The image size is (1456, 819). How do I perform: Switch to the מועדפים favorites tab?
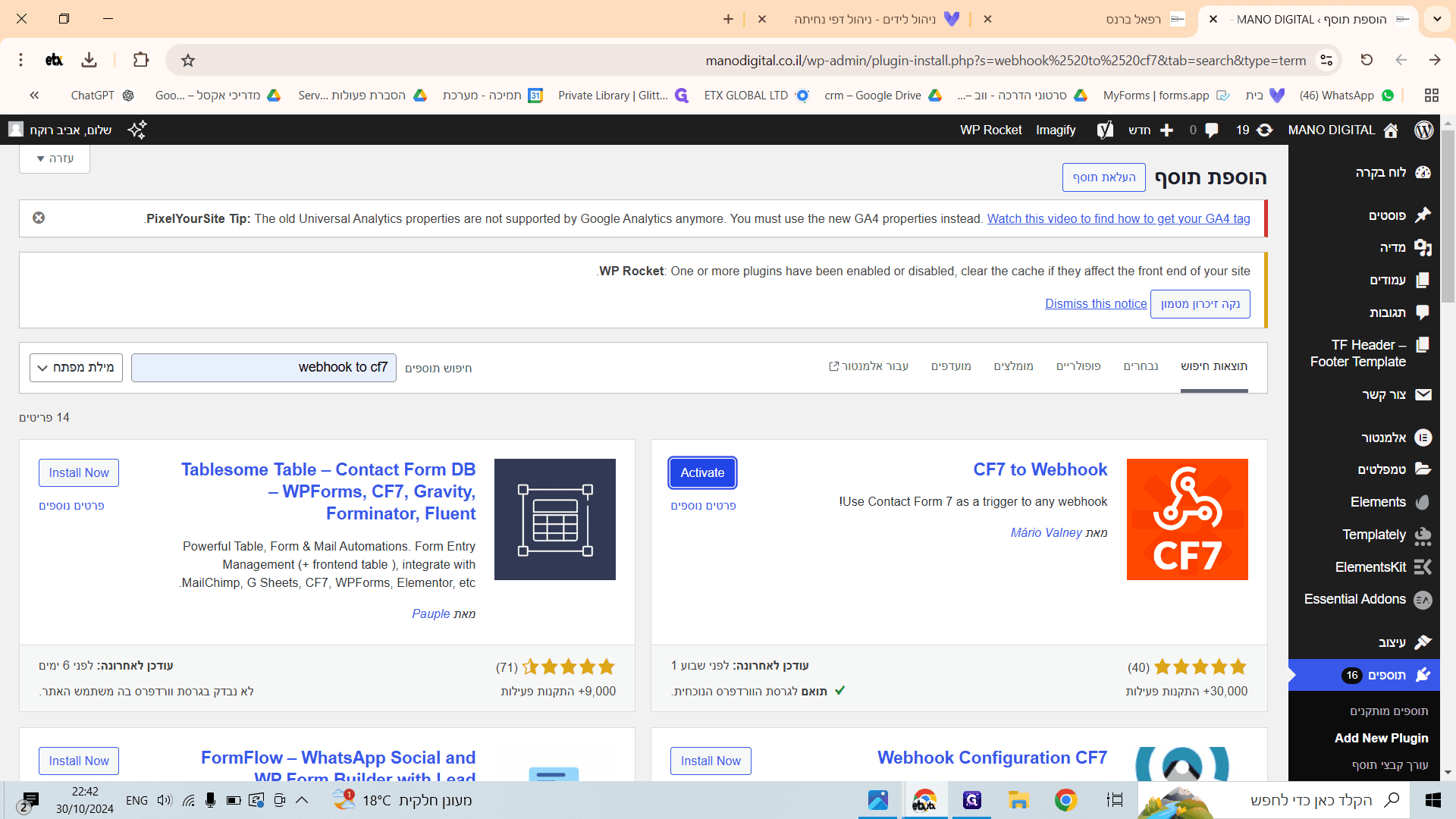click(x=951, y=366)
